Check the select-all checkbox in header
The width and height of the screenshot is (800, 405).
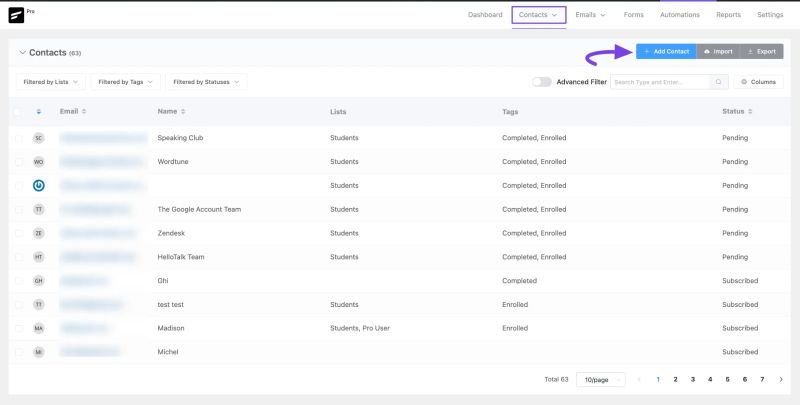pos(18,112)
